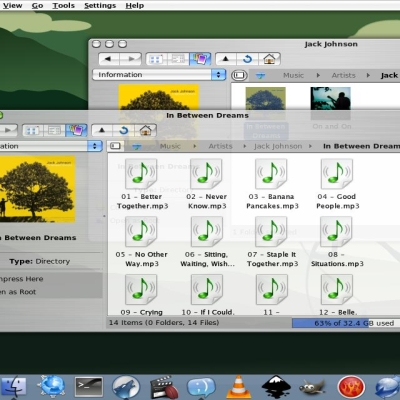This screenshot has height=400, width=400.
Task: Select photo view in Jack Johnson window
Action: coord(200,59)
